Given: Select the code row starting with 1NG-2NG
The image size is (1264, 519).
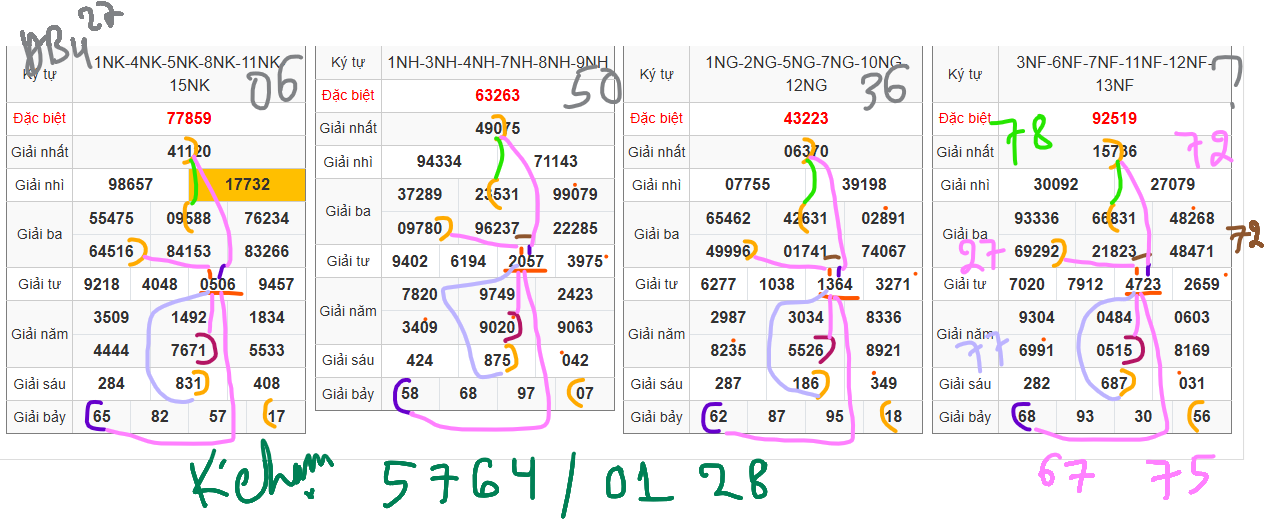Looking at the screenshot, I should coord(806,73).
